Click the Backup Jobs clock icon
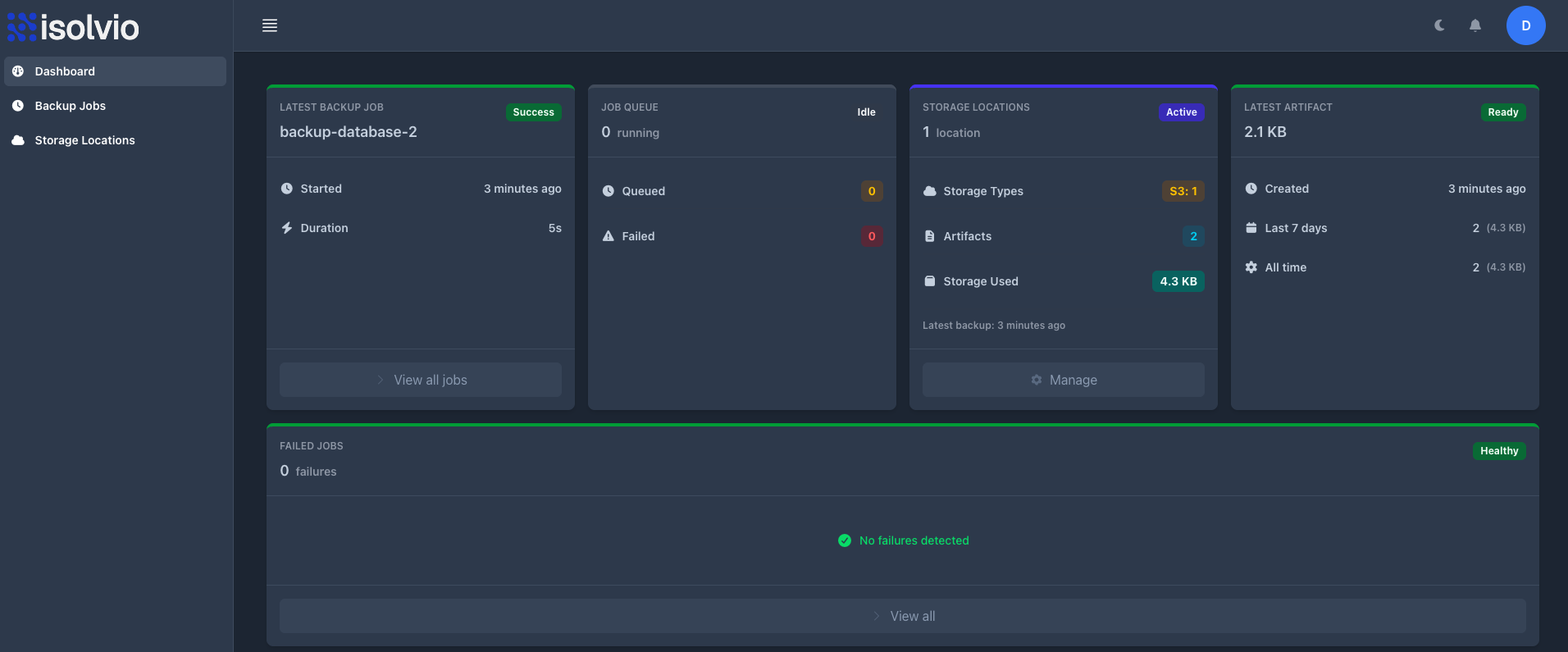1568x652 pixels. click(18, 106)
